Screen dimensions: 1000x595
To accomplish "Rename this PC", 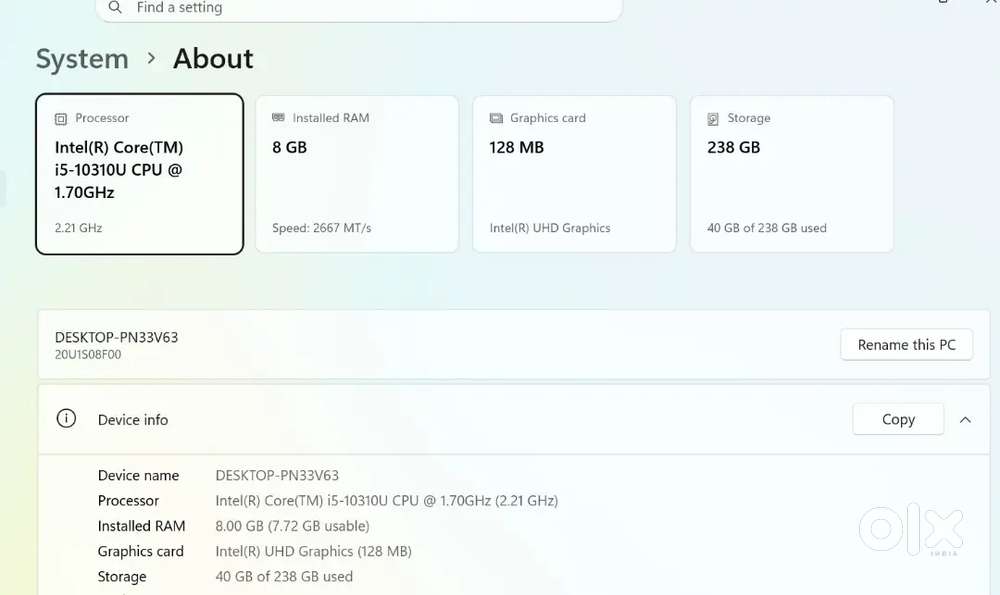I will (906, 344).
